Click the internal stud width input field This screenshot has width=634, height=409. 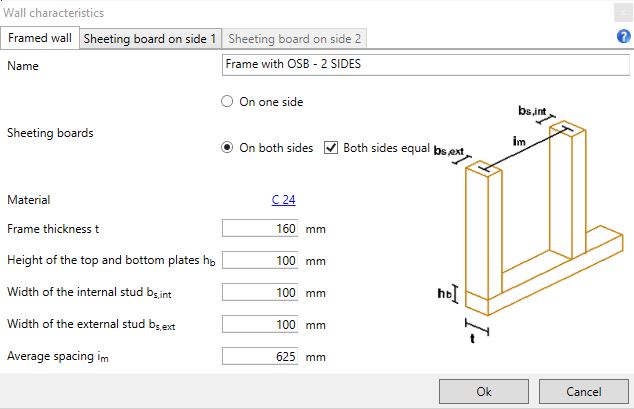(261, 293)
